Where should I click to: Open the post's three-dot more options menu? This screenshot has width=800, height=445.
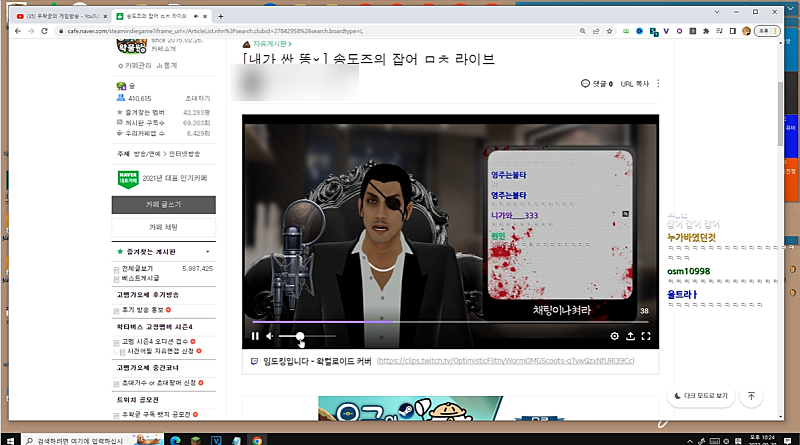[x=658, y=83]
